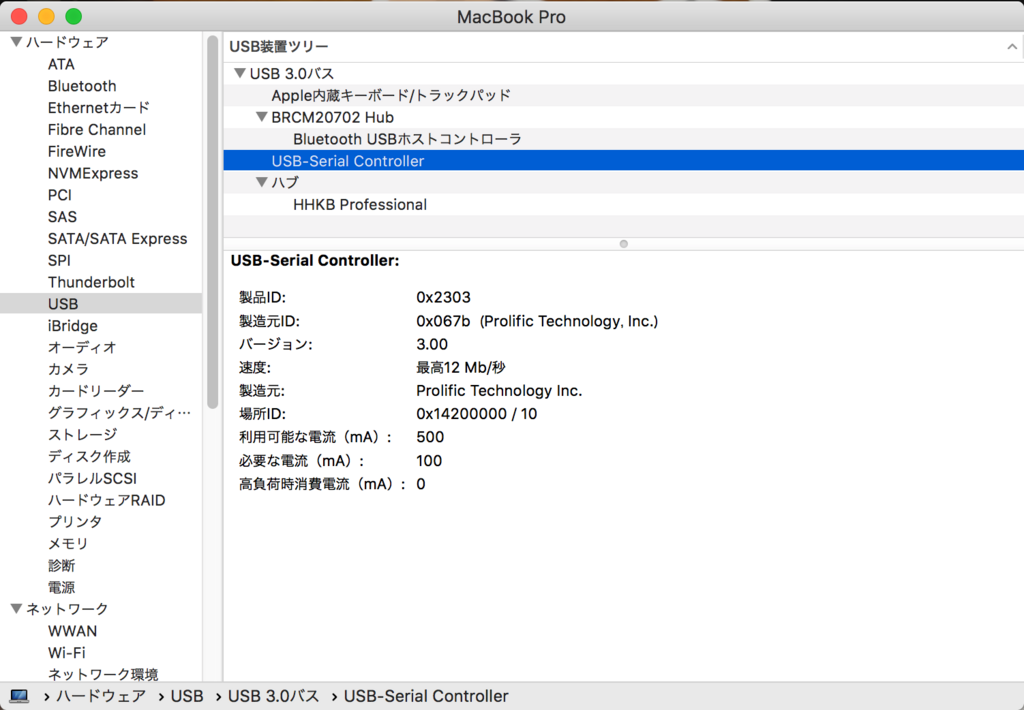Click the USB装置ツリー column header
Screen dimensions: 1024x710
[623, 46]
